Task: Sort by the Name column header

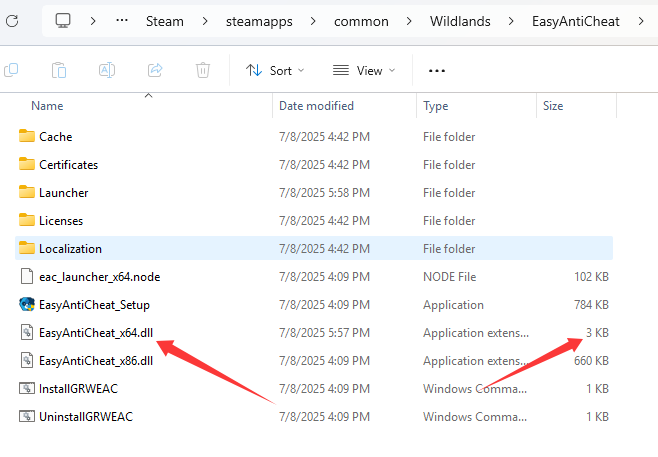Action: [x=47, y=106]
